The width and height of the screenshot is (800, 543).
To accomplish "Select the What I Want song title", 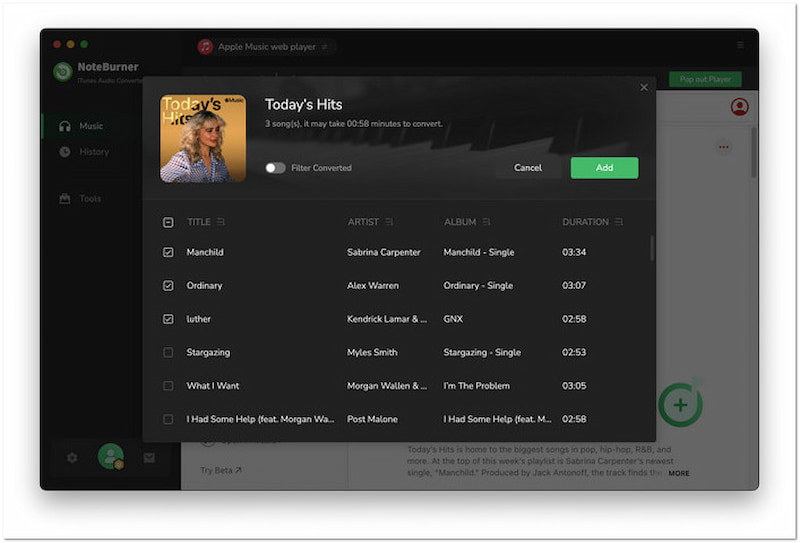I will (213, 386).
